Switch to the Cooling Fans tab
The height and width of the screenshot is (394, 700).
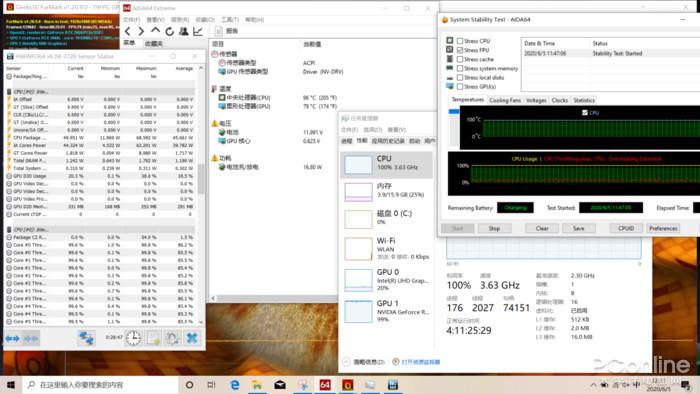[505, 100]
